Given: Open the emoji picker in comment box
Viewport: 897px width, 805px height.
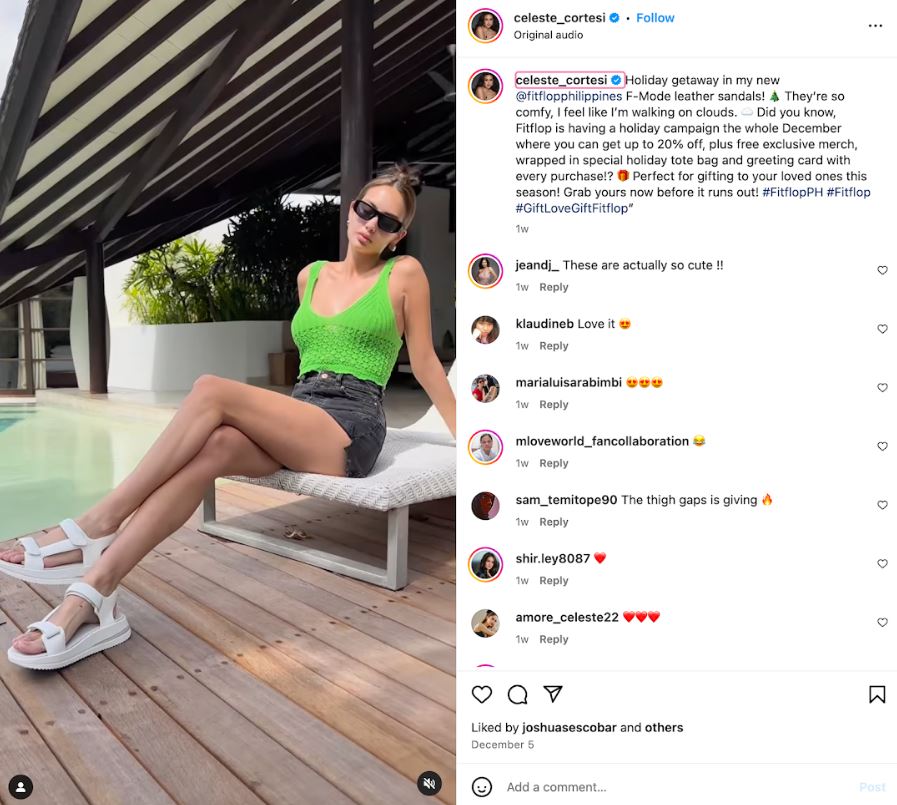Looking at the screenshot, I should tap(482, 787).
